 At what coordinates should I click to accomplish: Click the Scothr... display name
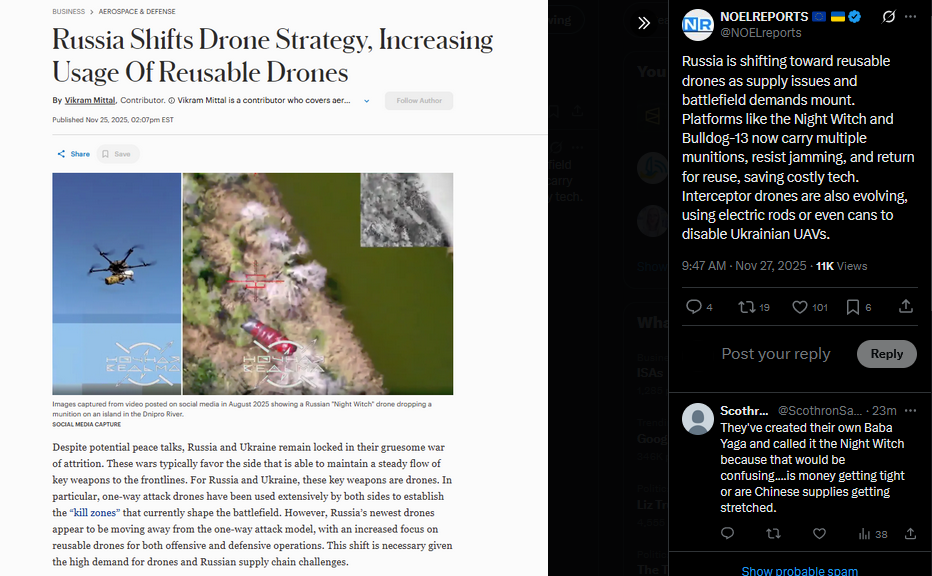[744, 411]
